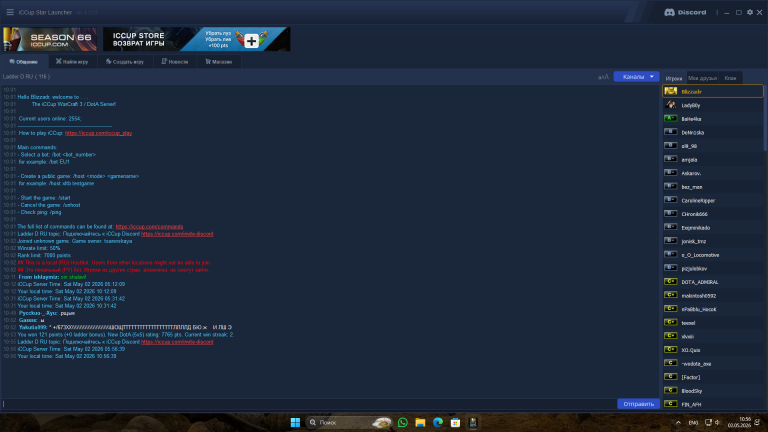Open the Новости news tab
The height and width of the screenshot is (432, 768).
tap(175, 62)
